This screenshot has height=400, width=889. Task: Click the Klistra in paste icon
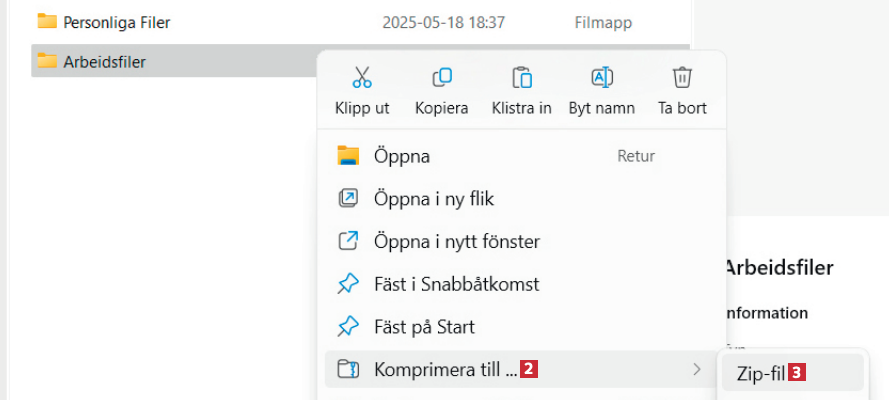coord(521,77)
